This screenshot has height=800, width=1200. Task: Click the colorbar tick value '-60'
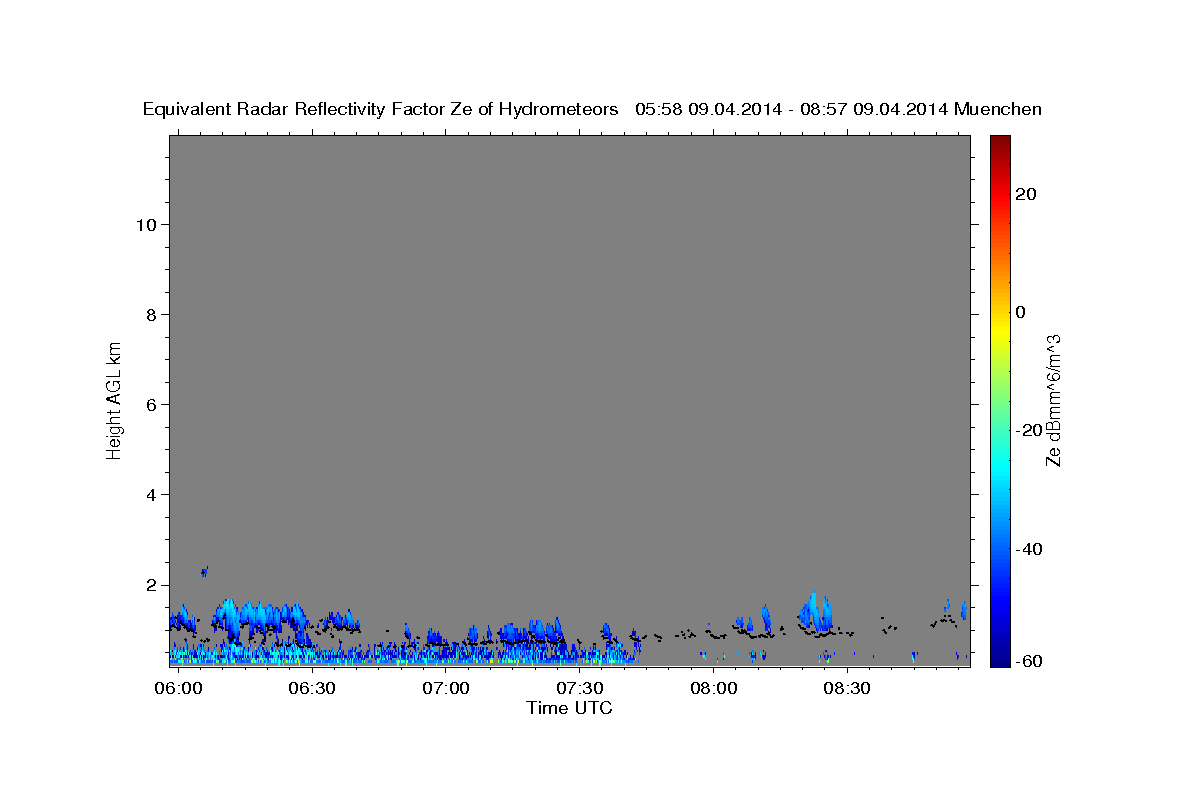click(1029, 661)
